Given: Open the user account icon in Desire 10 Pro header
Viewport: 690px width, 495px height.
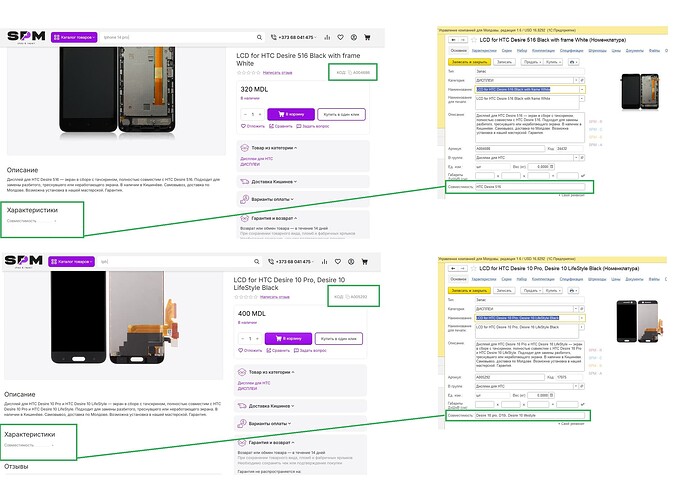Looking at the screenshot, I should 351,262.
